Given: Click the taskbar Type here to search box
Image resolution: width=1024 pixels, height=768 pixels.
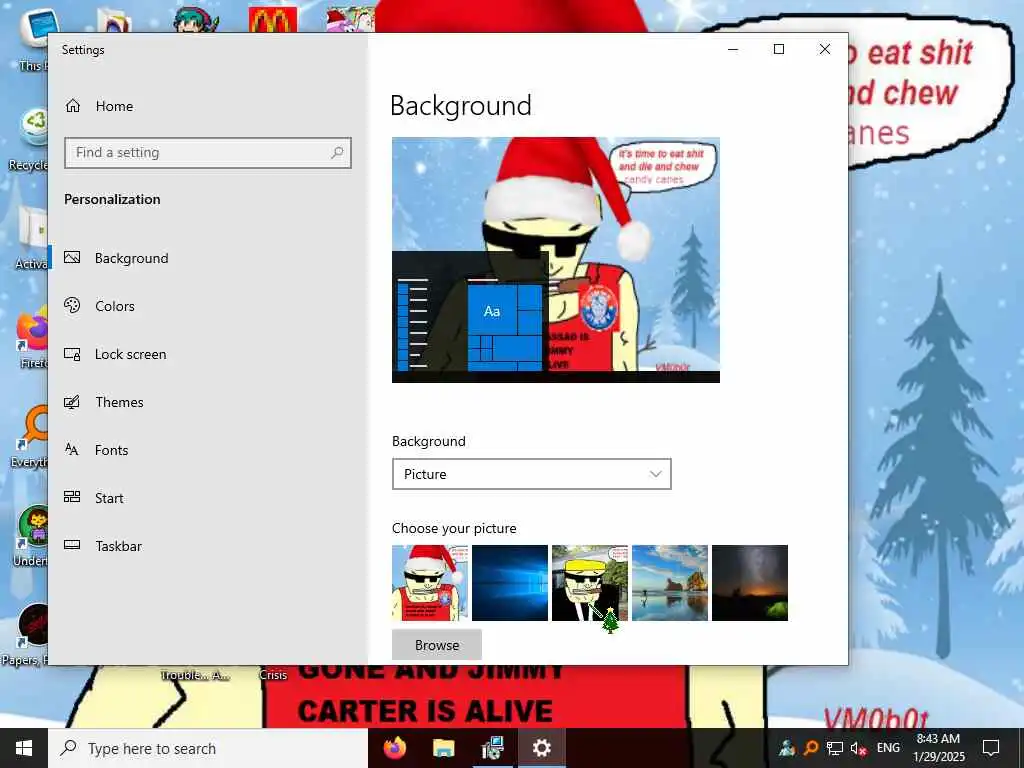Looking at the screenshot, I should (208, 748).
